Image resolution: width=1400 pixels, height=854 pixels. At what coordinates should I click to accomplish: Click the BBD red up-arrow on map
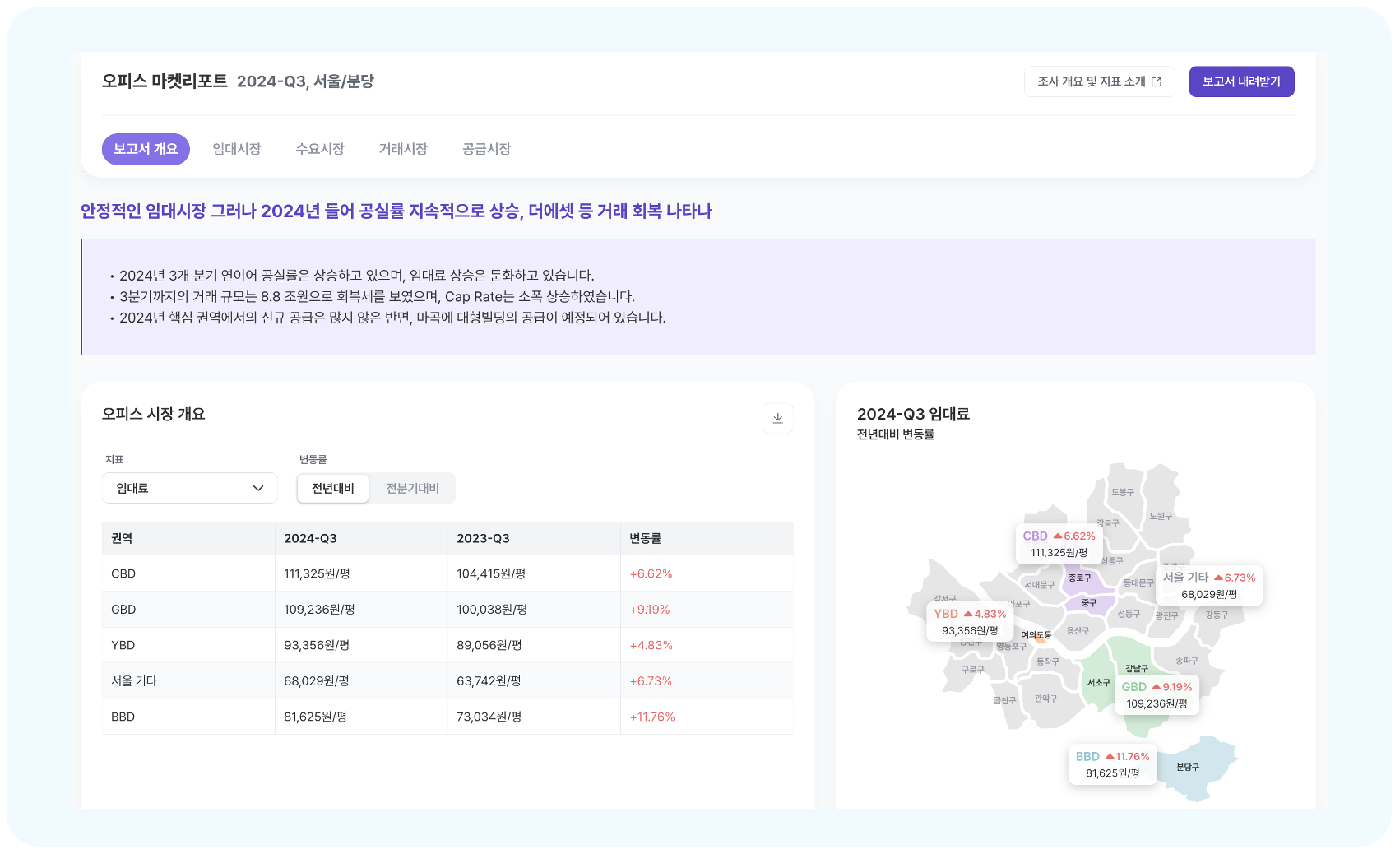pyautogui.click(x=1110, y=757)
